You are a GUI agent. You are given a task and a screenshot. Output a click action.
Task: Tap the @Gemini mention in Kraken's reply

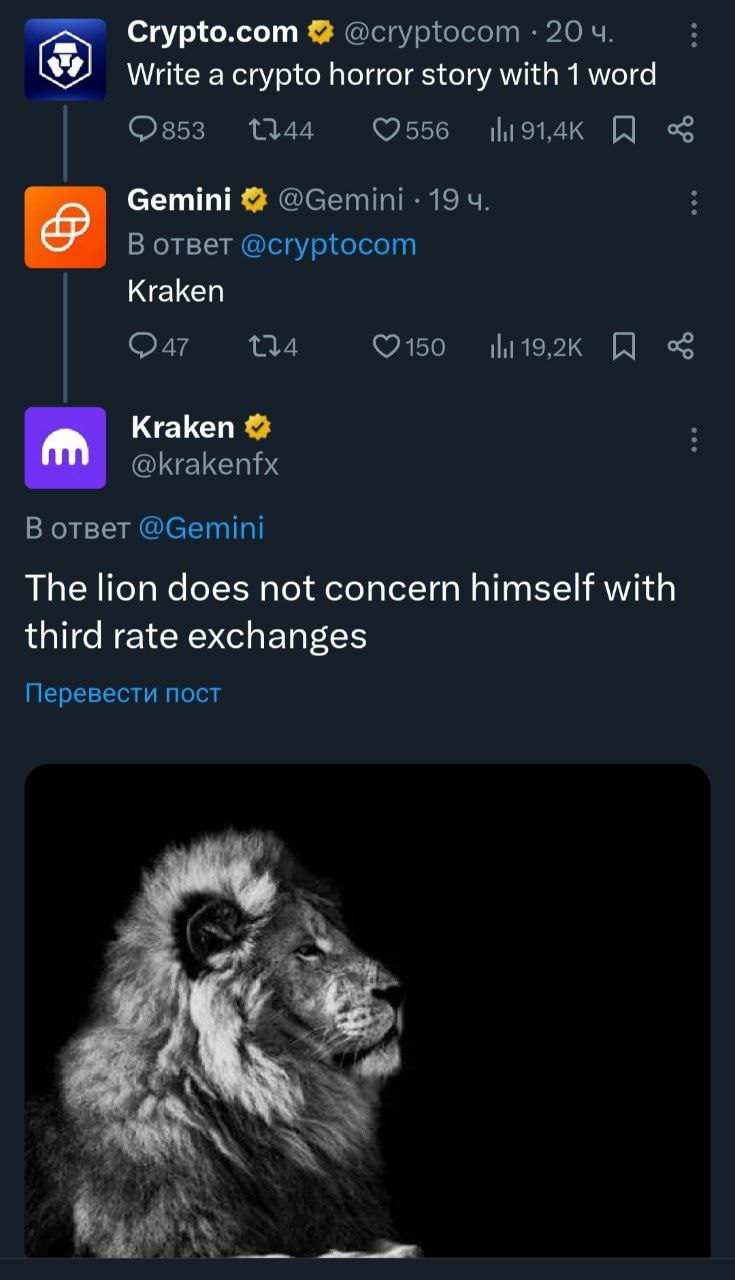[x=200, y=527]
